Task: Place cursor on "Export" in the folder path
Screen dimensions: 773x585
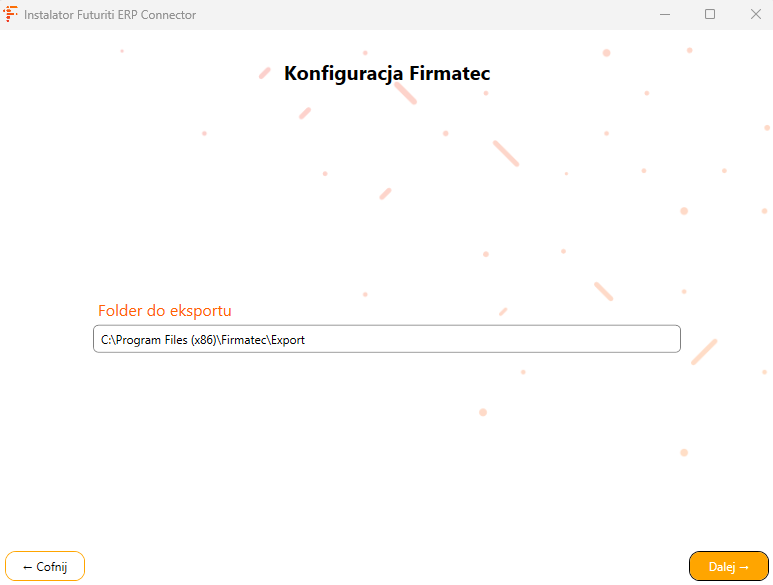Action: 288,340
